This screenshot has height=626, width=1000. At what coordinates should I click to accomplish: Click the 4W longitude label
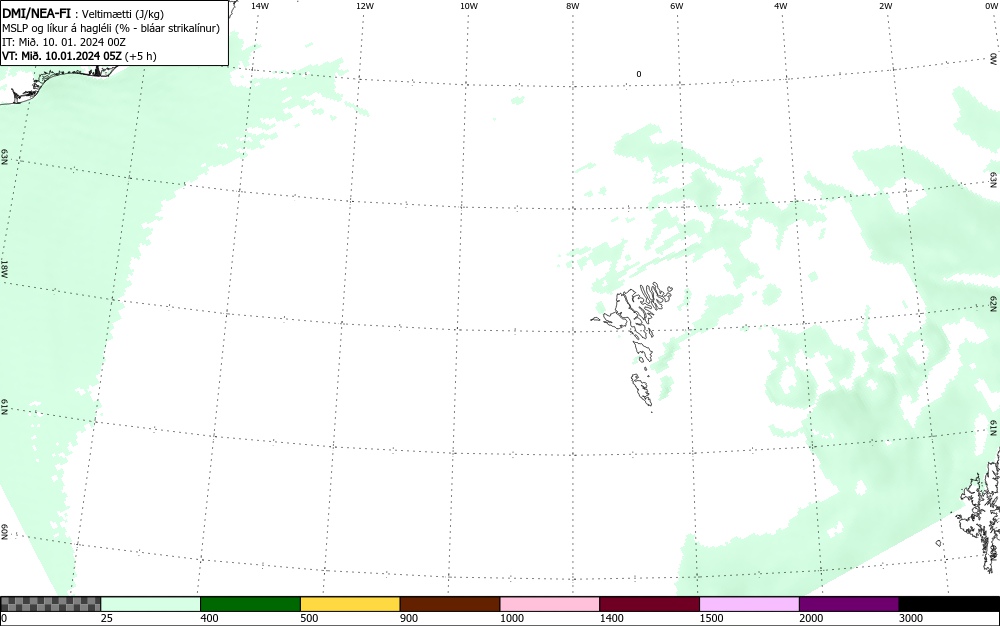click(781, 6)
